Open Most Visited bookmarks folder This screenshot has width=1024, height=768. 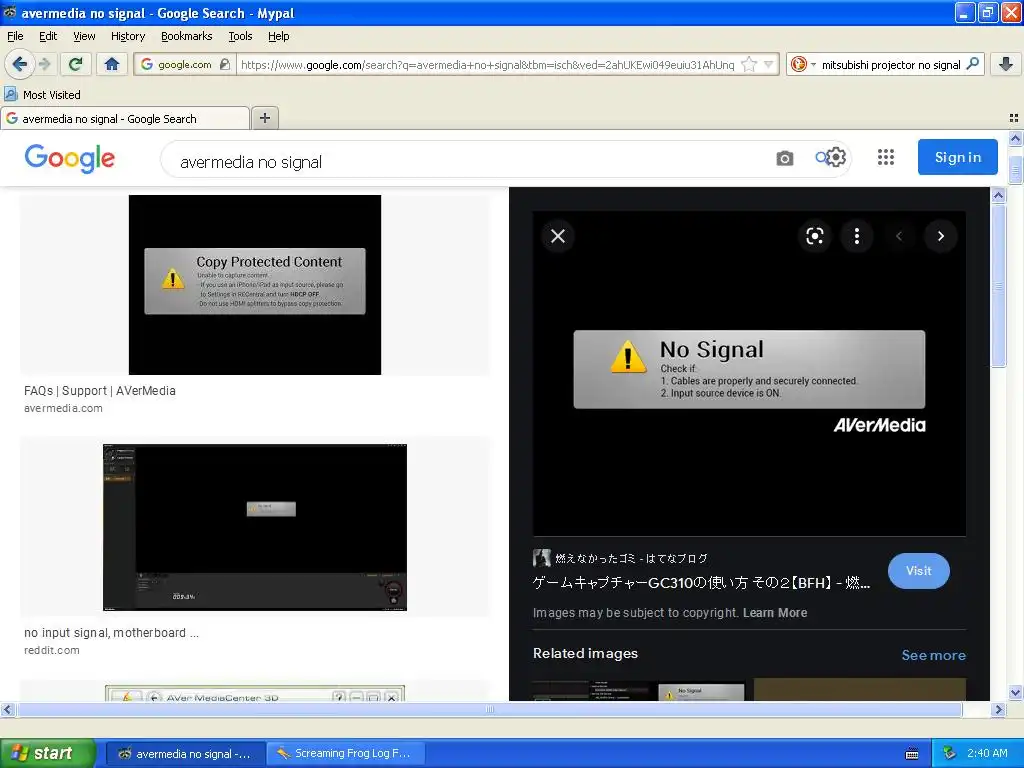point(43,95)
